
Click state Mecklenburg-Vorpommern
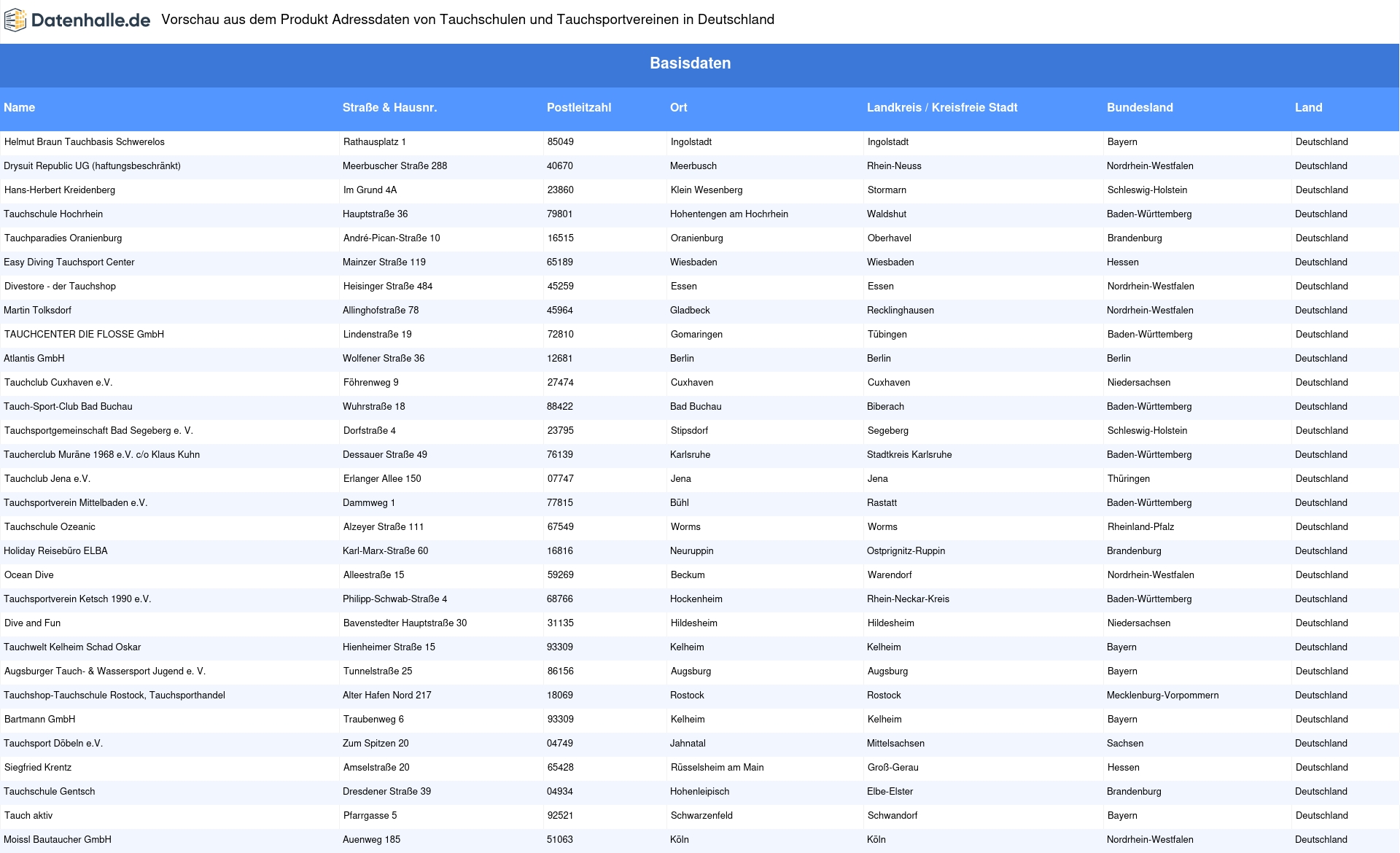coord(1162,696)
